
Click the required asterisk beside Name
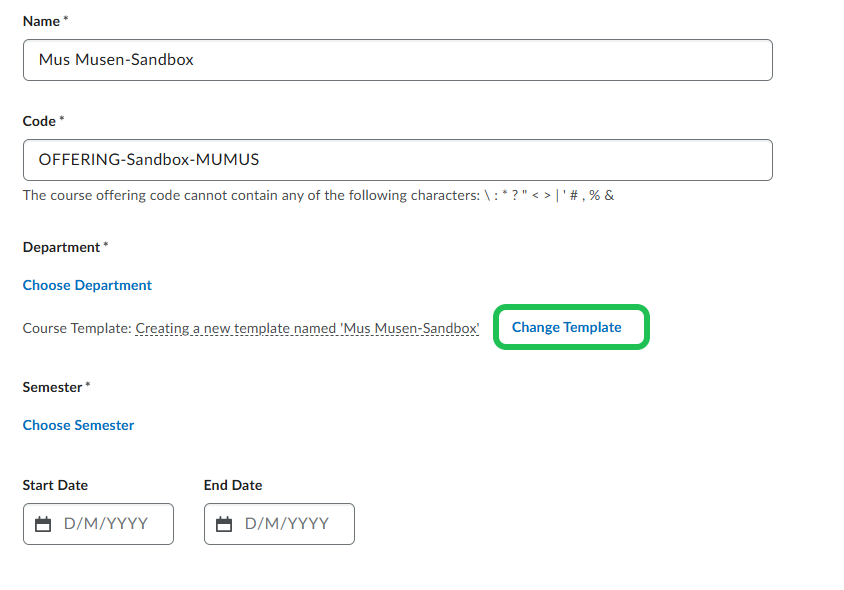66,20
